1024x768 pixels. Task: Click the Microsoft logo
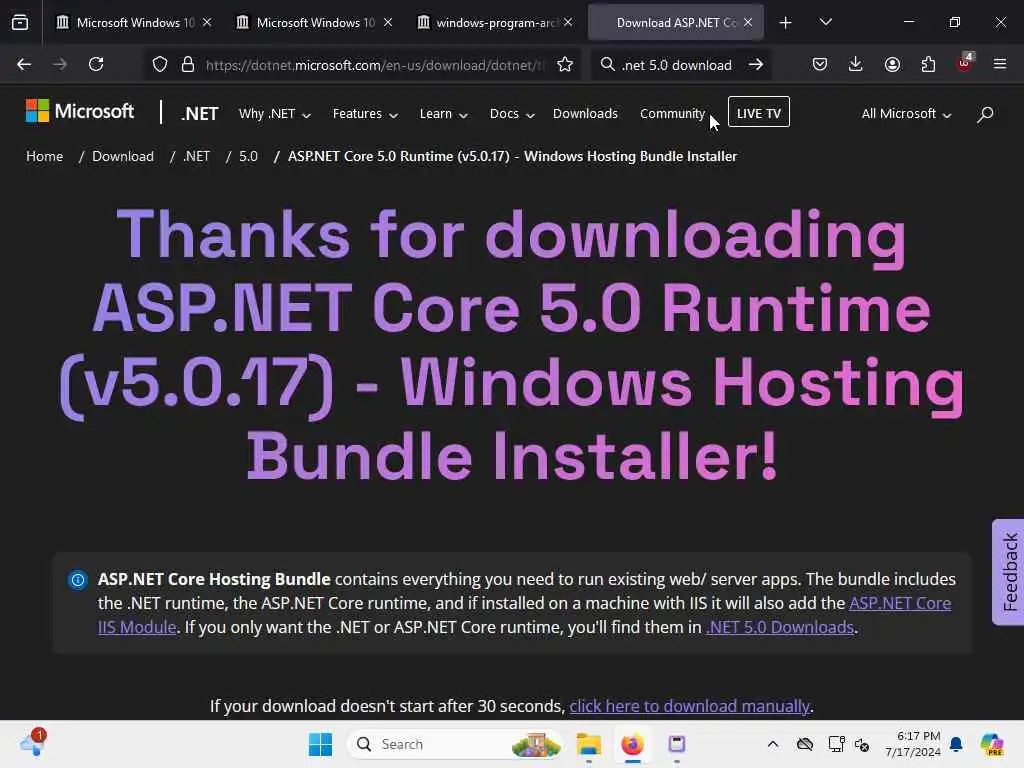tap(80, 111)
